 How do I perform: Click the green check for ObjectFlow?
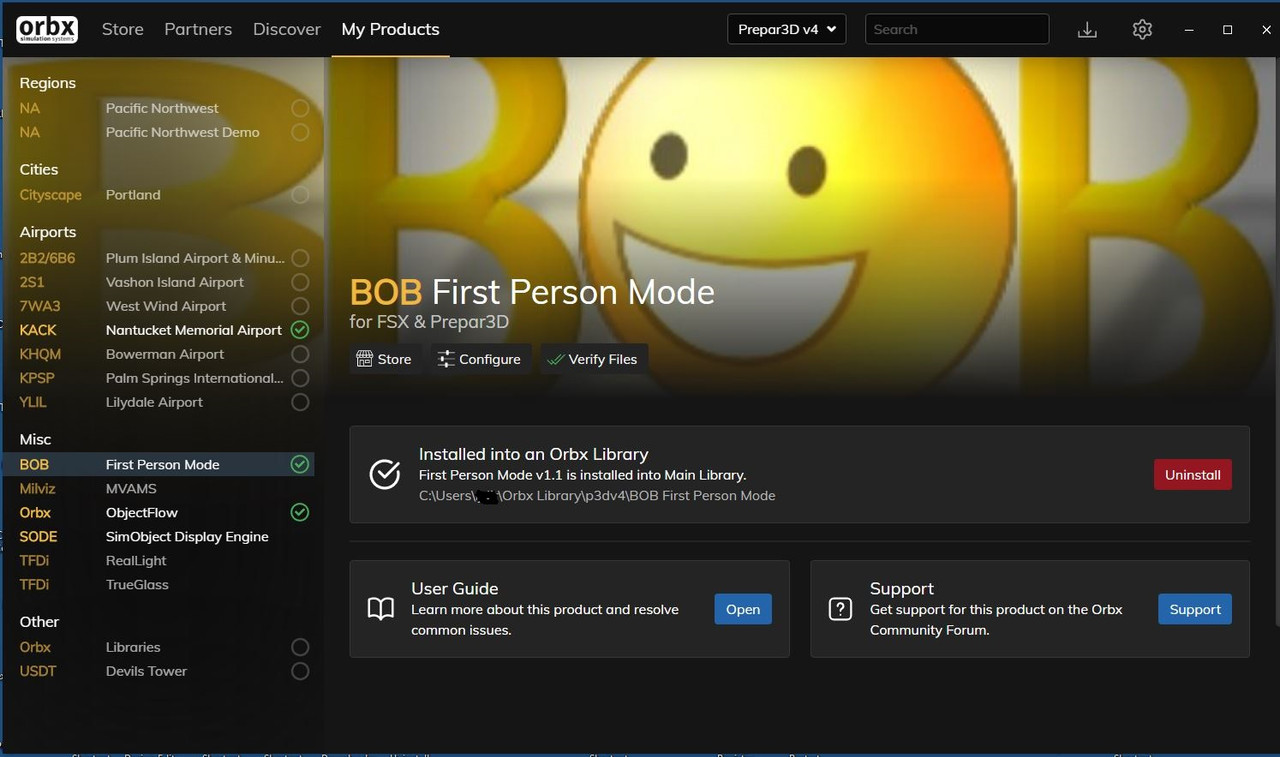(300, 512)
